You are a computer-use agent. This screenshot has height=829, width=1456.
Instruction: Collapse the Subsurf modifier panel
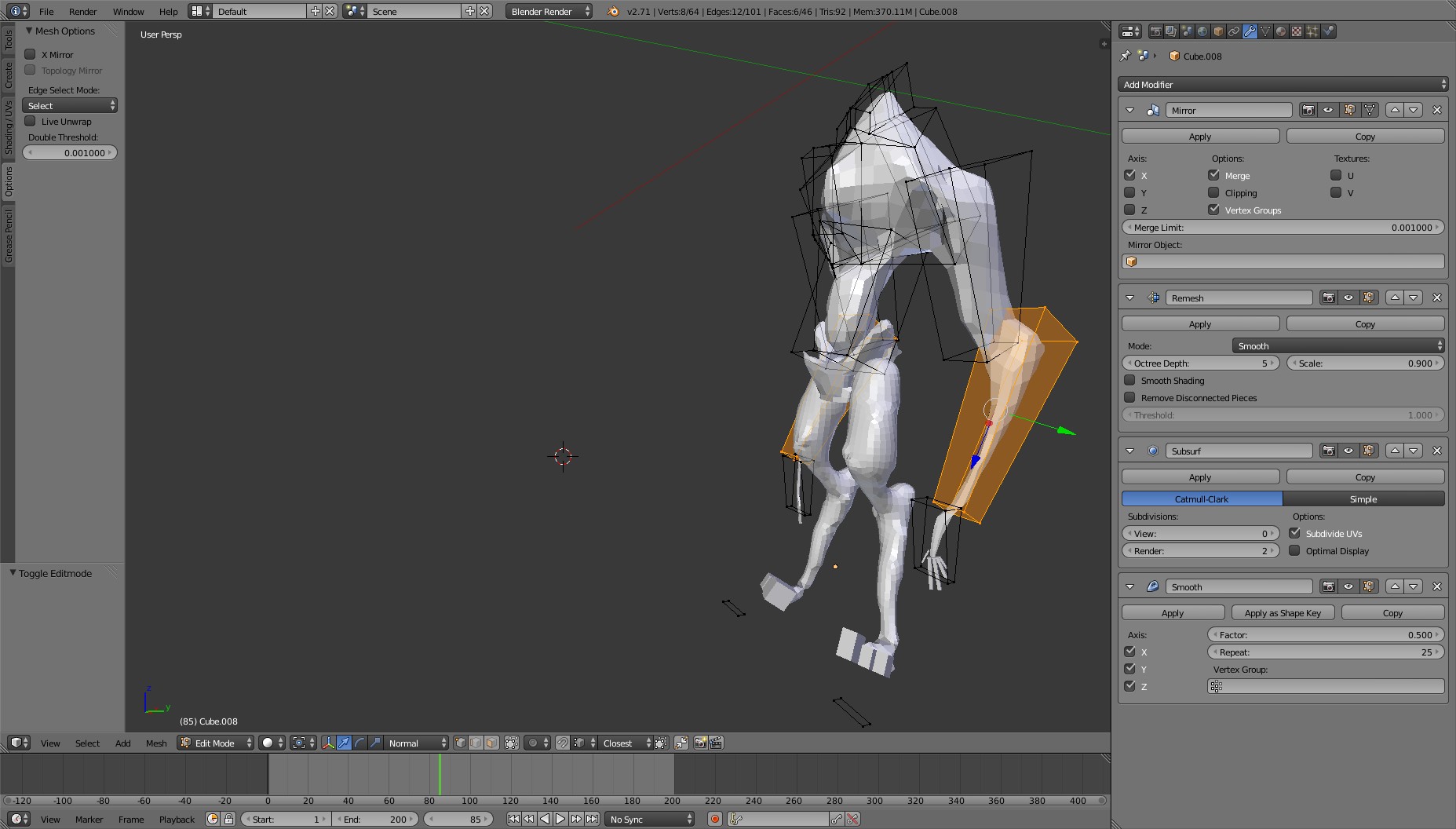tap(1130, 451)
